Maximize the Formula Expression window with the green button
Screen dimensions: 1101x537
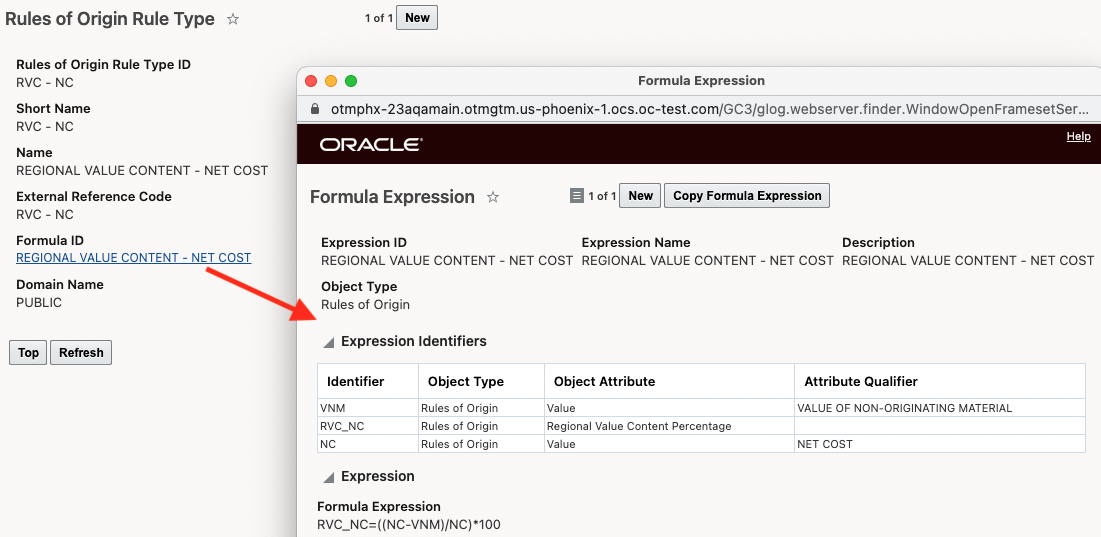pos(351,81)
